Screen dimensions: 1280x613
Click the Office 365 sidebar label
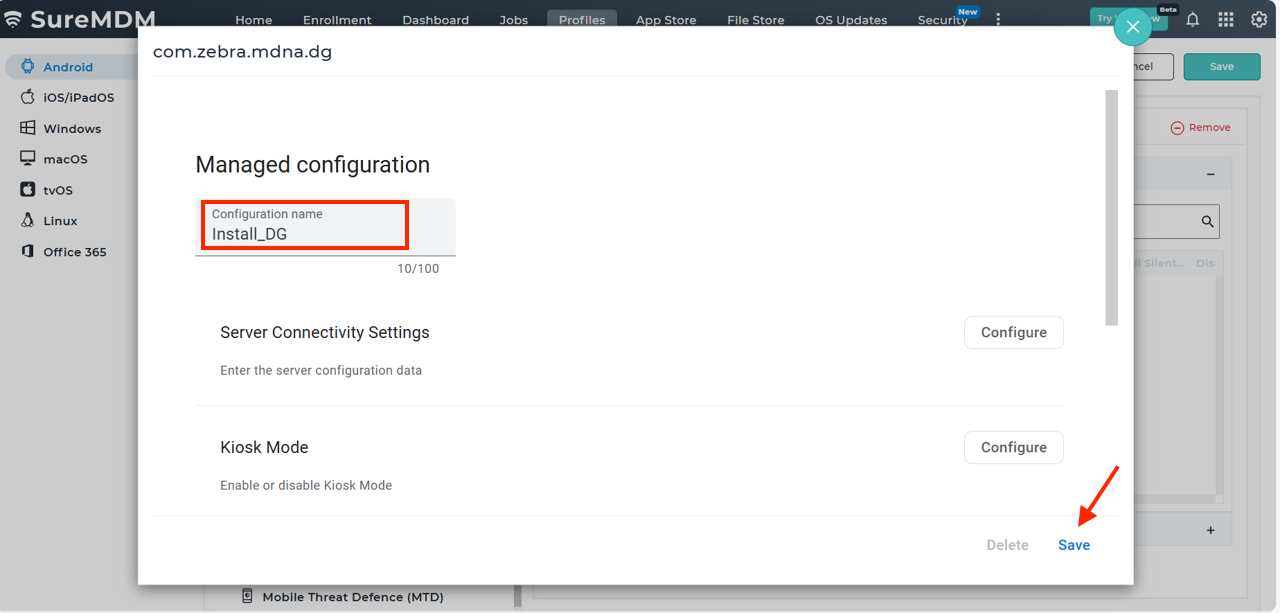(75, 252)
